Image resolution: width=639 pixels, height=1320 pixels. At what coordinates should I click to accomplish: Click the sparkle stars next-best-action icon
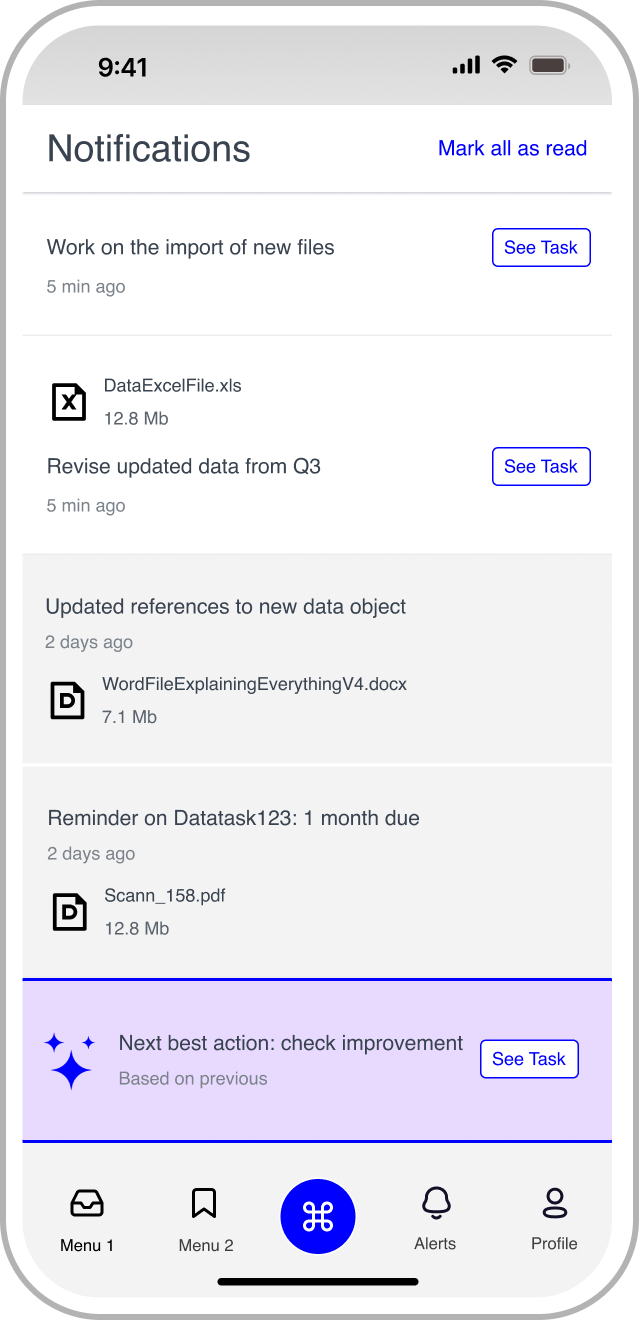click(69, 1060)
